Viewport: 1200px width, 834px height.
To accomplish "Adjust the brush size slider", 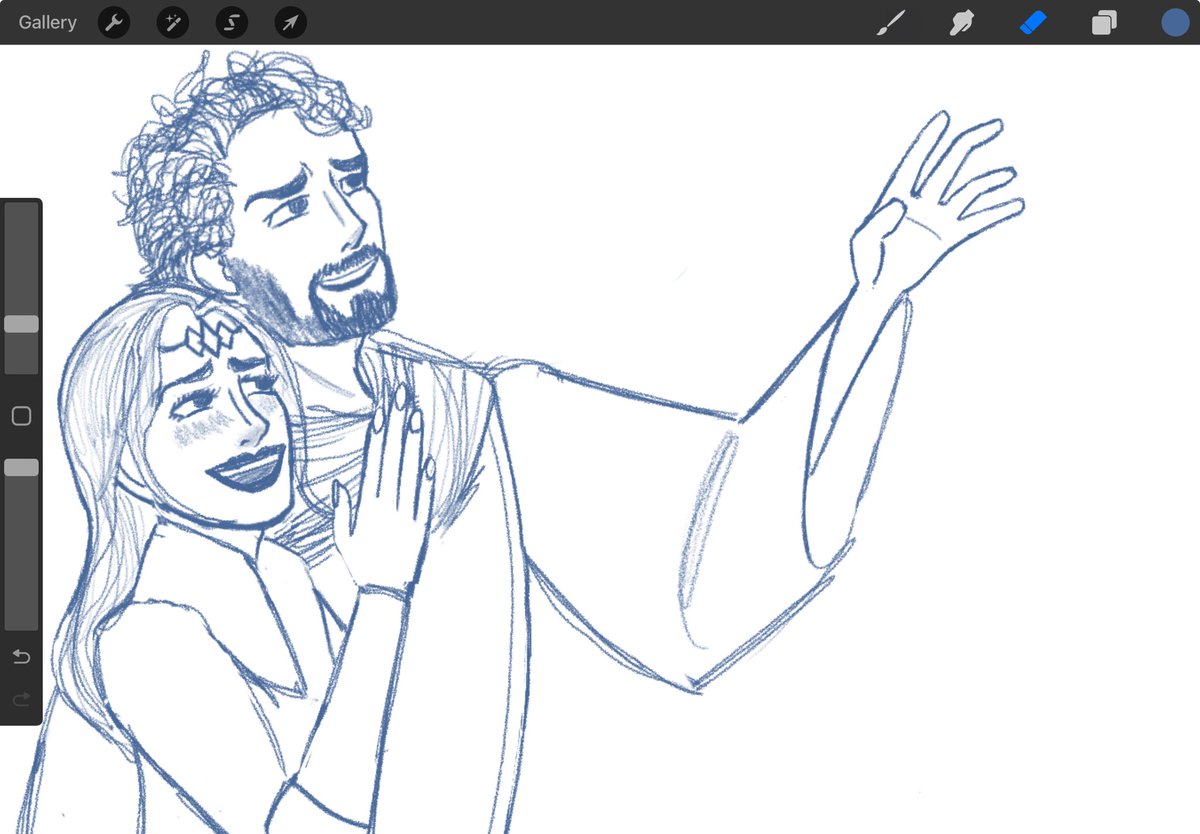I will point(21,324).
